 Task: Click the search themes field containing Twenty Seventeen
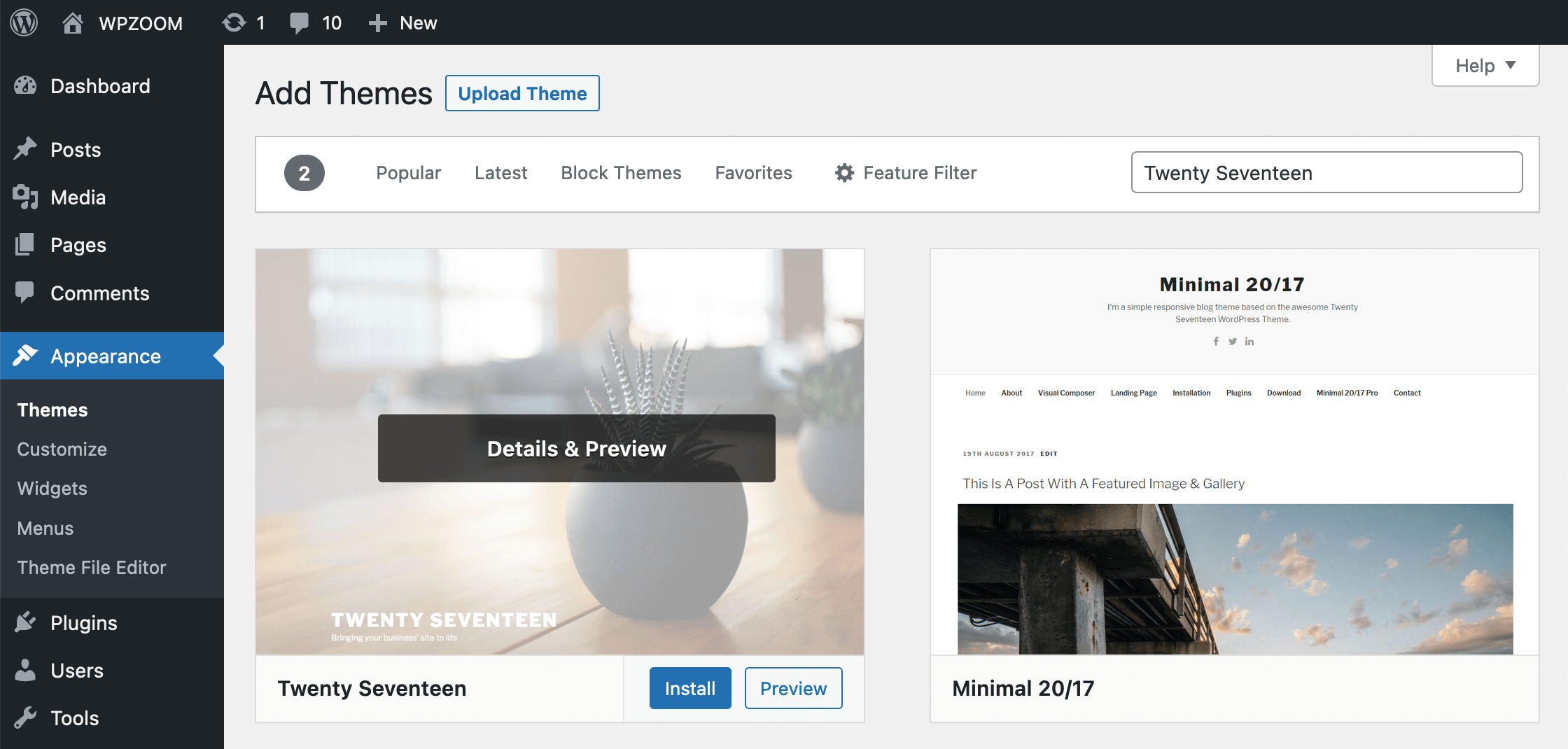(x=1326, y=172)
